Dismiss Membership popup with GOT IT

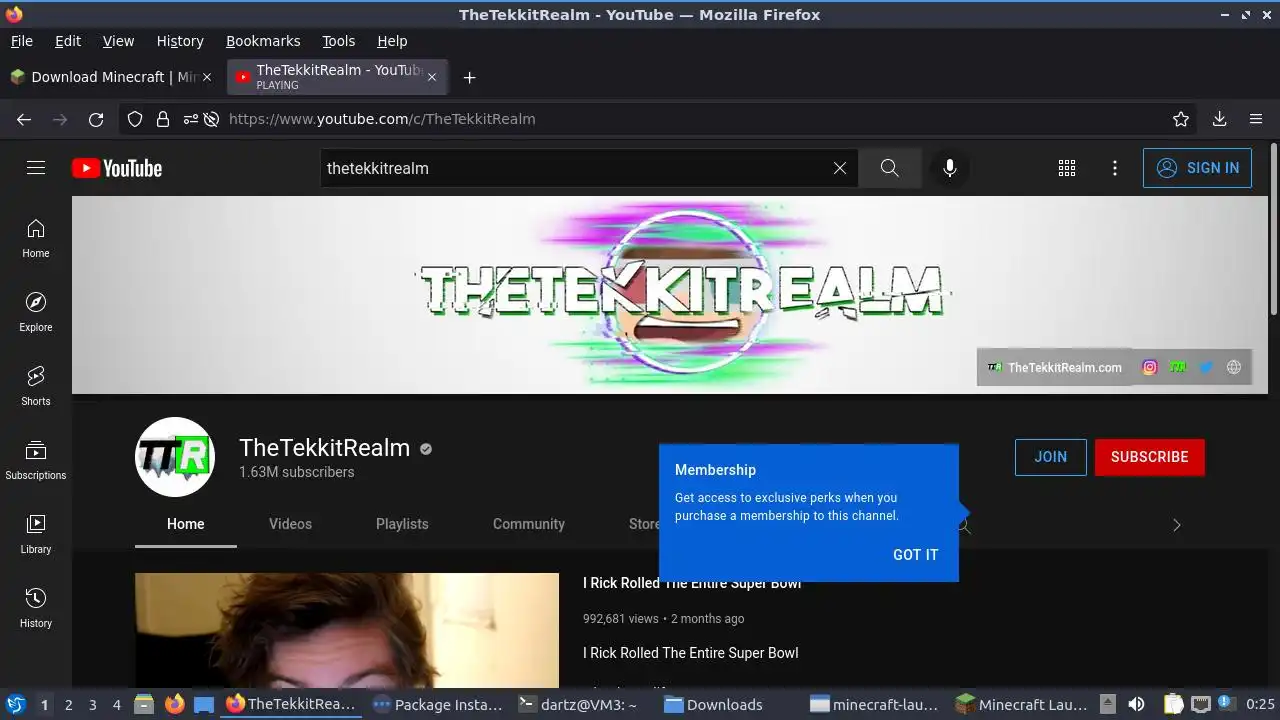(916, 555)
